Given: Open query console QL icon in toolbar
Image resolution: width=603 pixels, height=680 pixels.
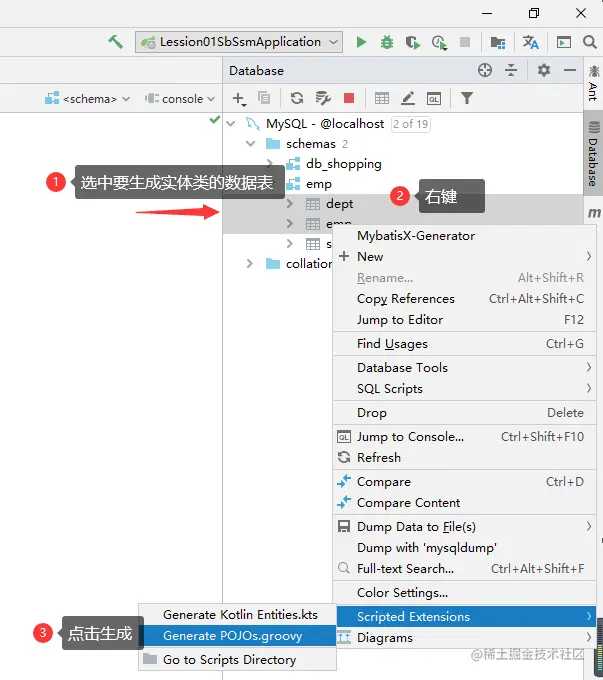Looking at the screenshot, I should point(434,98).
